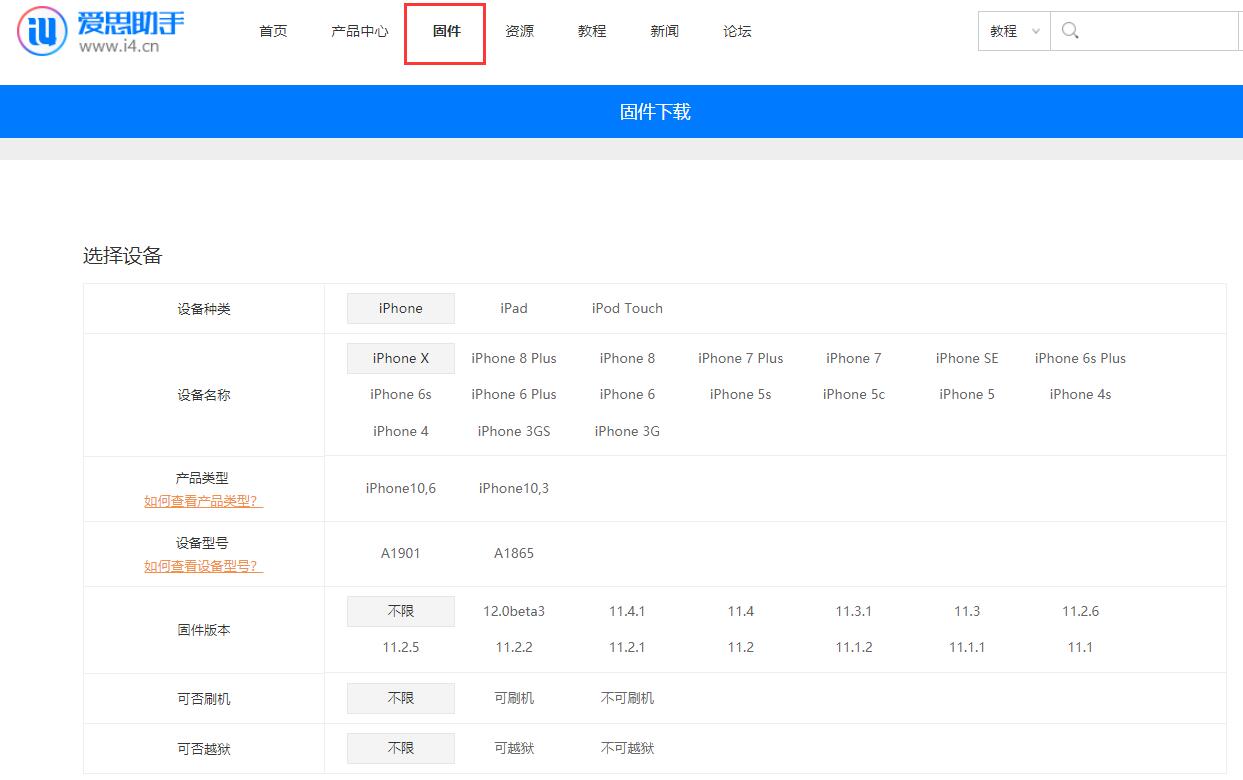
Task: Select iPad as the device type
Action: coord(513,308)
